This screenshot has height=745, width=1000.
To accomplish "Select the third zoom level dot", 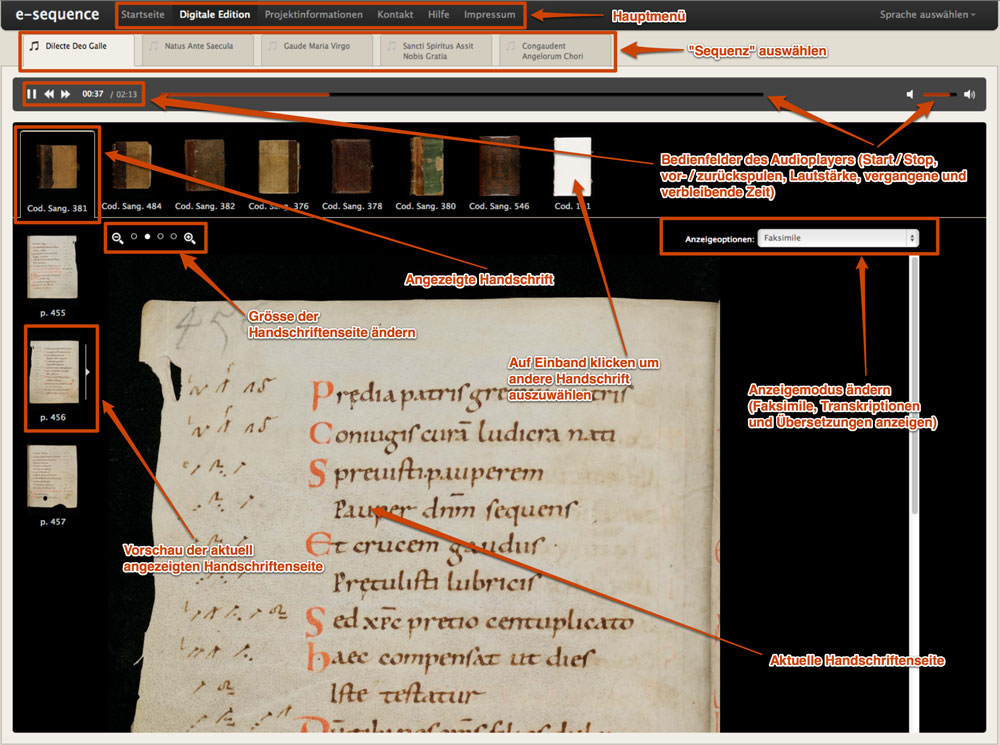I will [161, 236].
